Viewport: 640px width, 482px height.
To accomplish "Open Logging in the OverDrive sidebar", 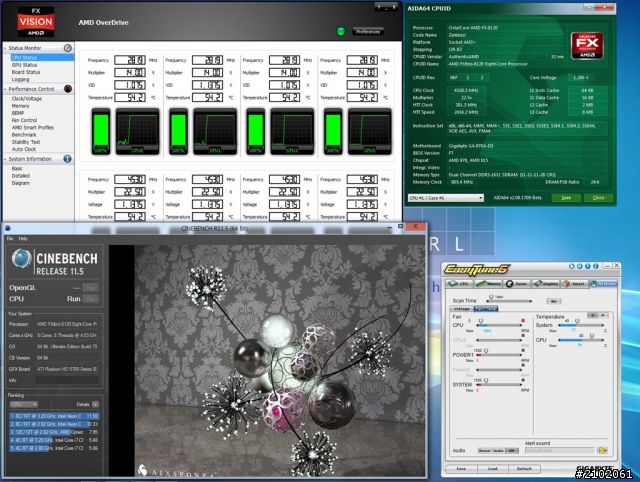I will (21, 79).
